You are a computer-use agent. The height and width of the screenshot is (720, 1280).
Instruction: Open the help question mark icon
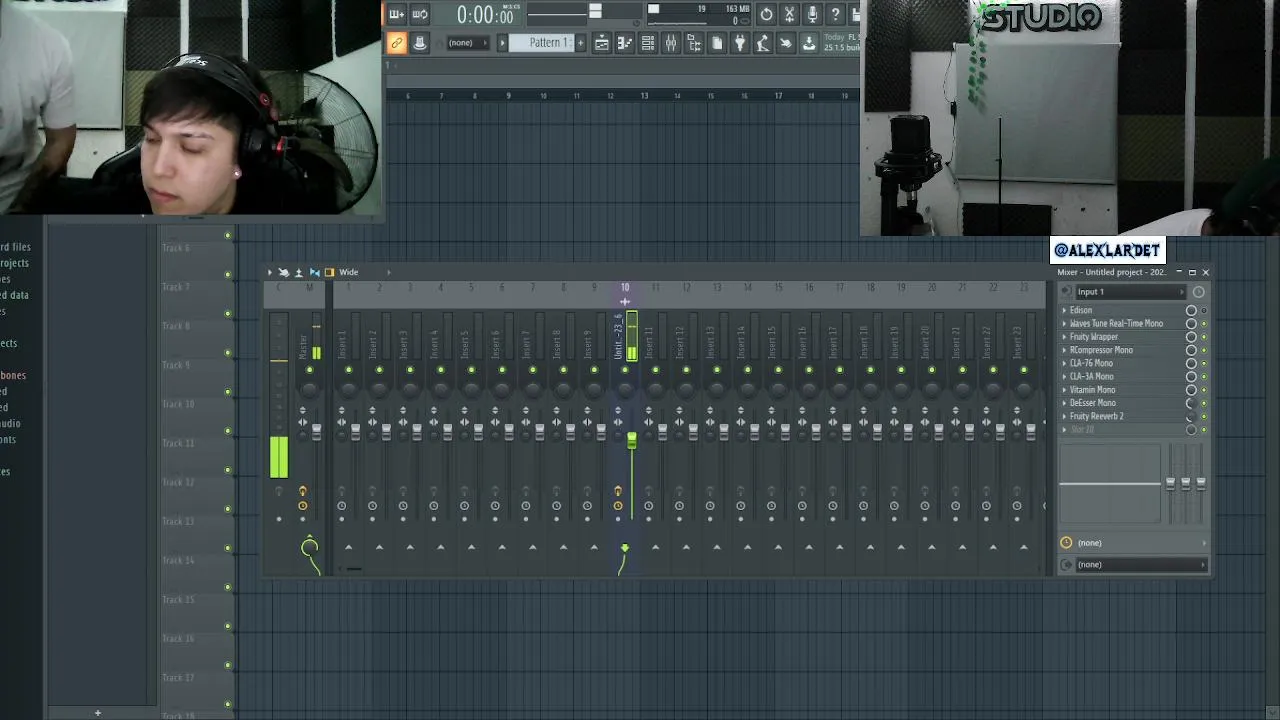point(835,14)
